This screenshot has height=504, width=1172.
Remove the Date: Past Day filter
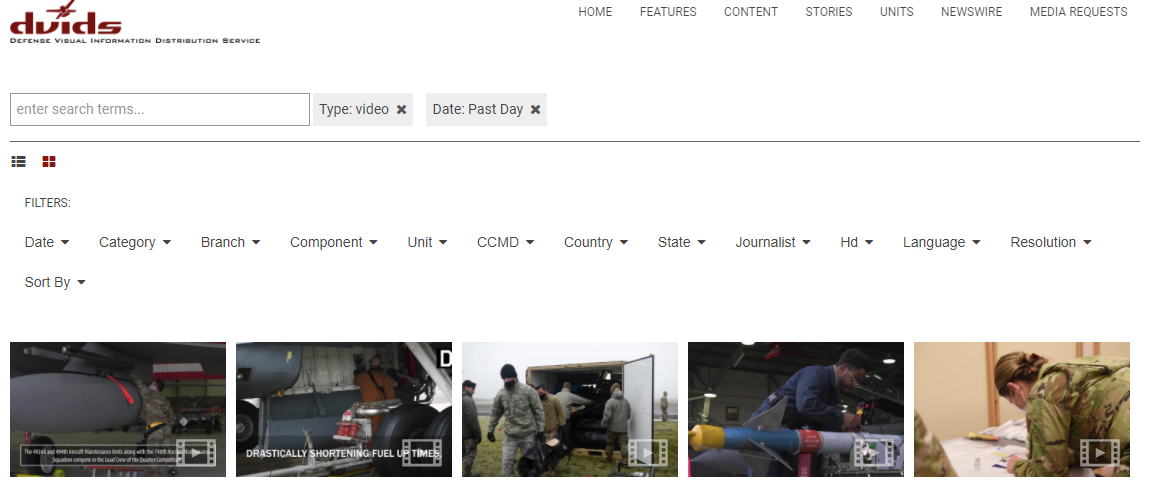(536, 110)
